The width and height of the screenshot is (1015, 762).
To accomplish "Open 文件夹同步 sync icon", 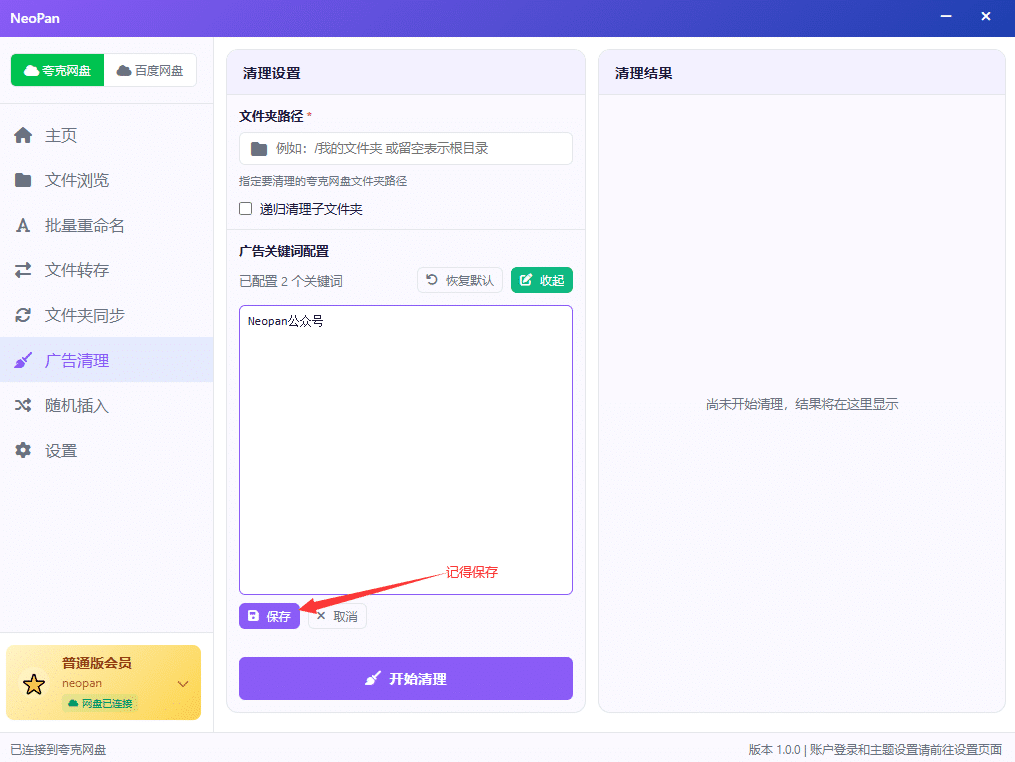I will (x=23, y=315).
